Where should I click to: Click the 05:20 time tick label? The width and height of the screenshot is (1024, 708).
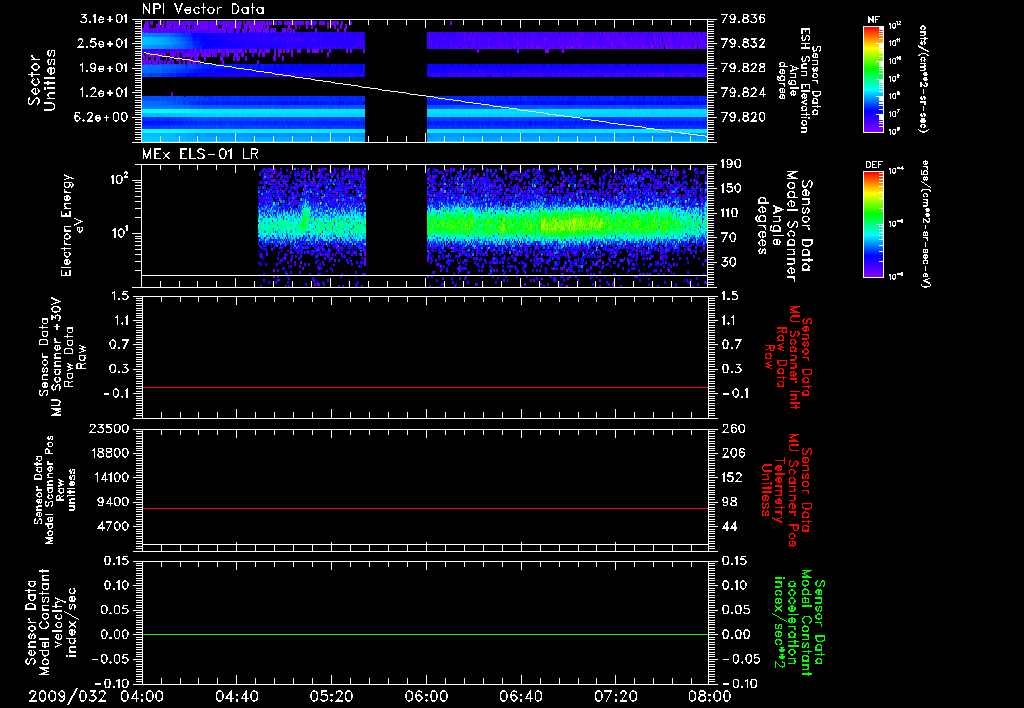[x=331, y=696]
